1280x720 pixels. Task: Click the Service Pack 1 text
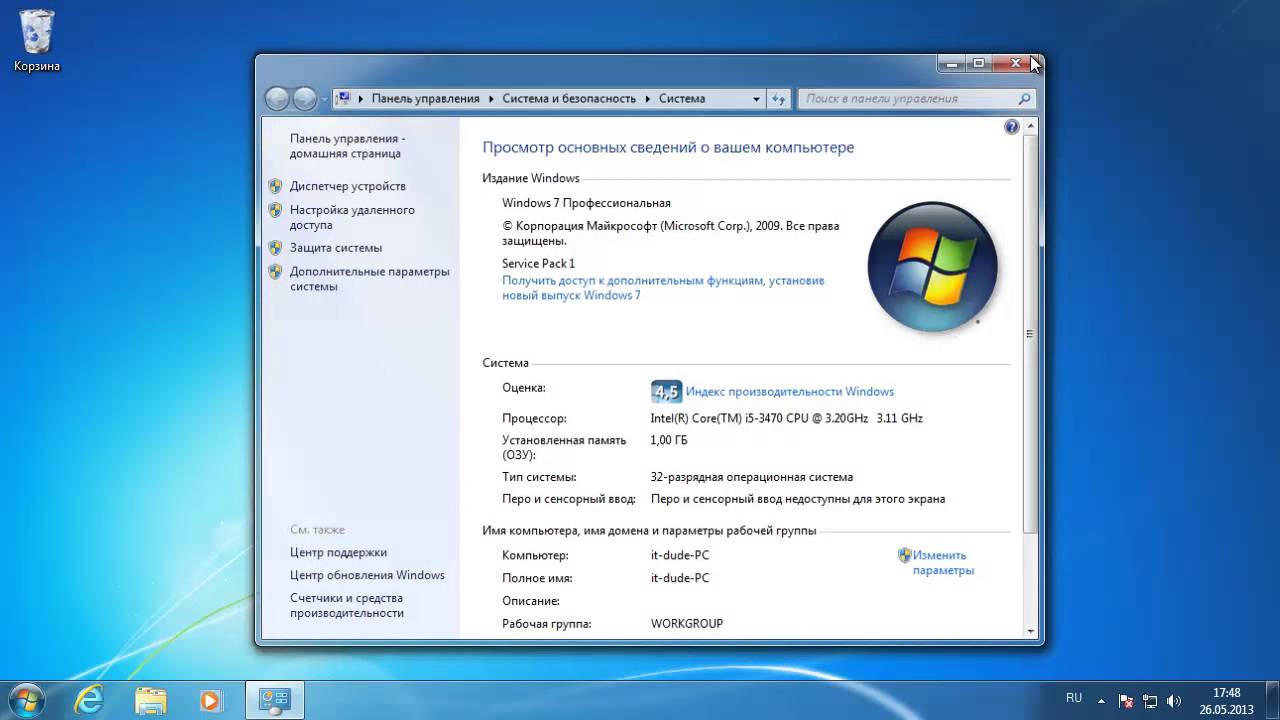coord(538,263)
